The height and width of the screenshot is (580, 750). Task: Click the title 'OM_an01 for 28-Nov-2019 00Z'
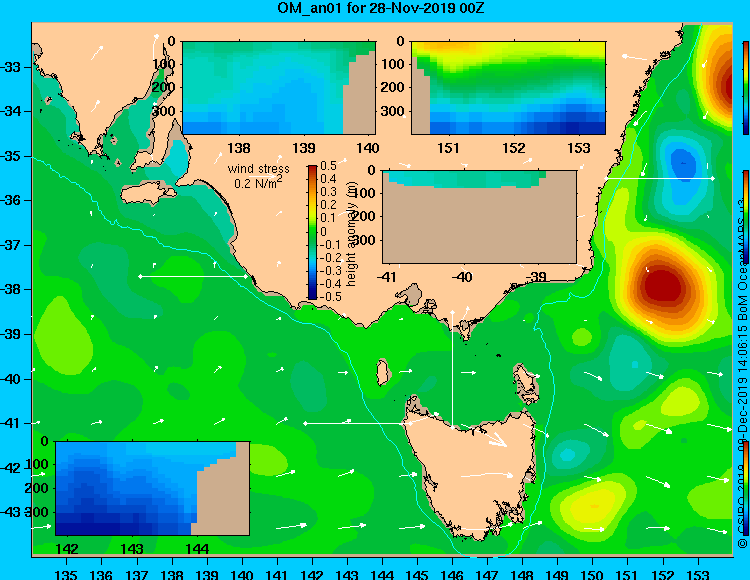pyautogui.click(x=380, y=8)
